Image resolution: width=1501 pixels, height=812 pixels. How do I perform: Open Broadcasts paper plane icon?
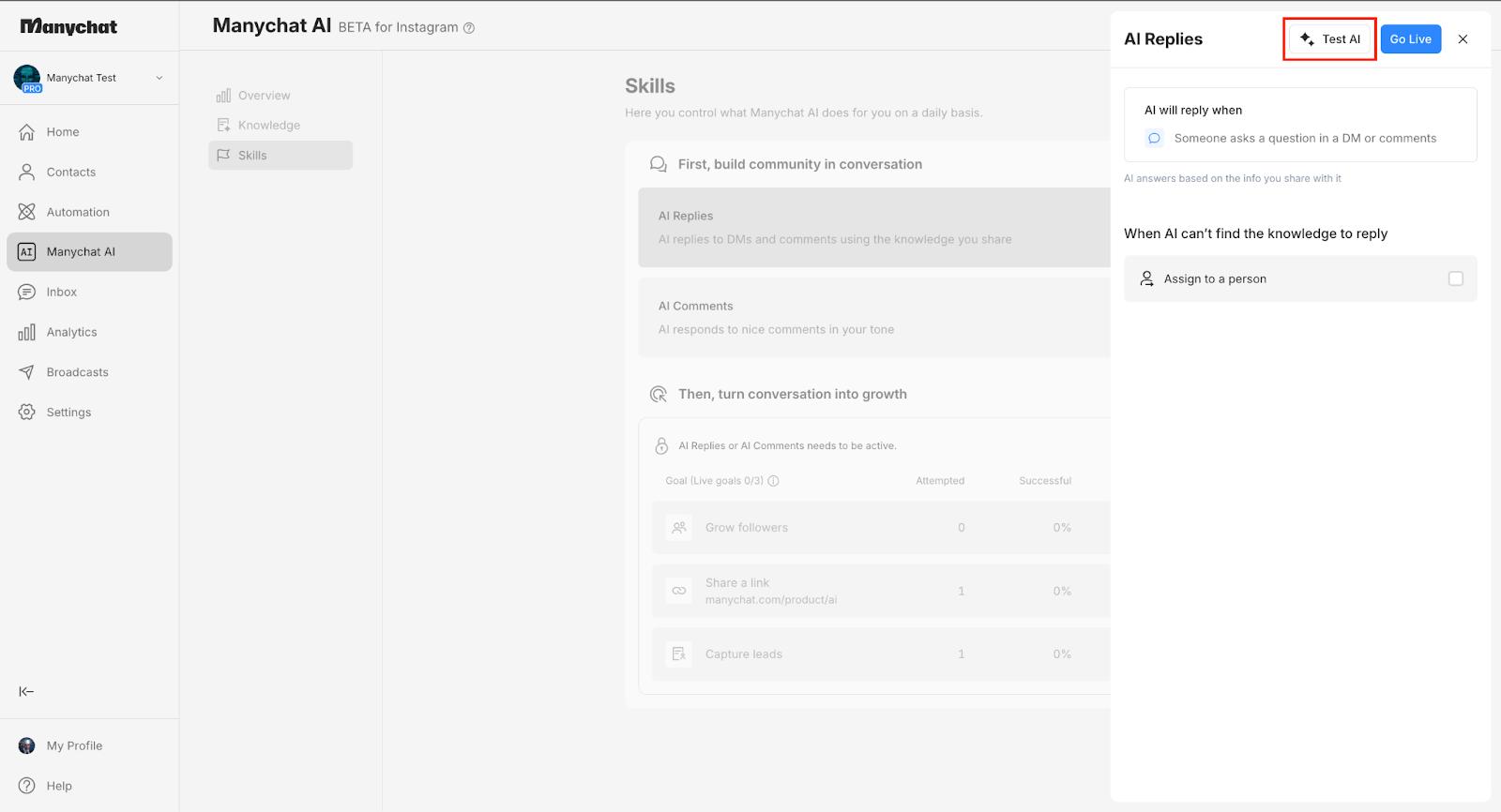pos(27,372)
